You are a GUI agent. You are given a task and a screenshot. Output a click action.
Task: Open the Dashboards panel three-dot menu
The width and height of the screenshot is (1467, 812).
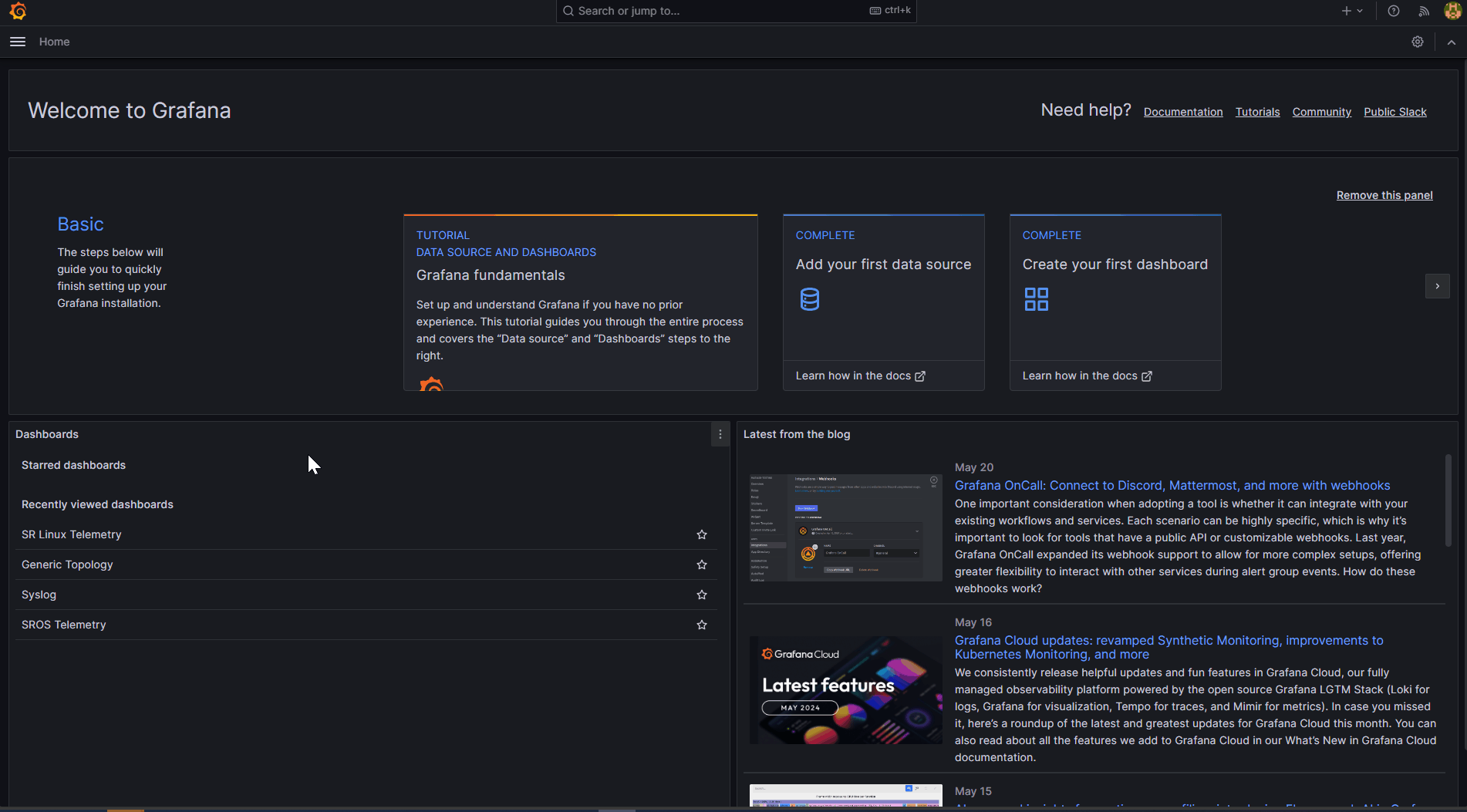tap(720, 434)
